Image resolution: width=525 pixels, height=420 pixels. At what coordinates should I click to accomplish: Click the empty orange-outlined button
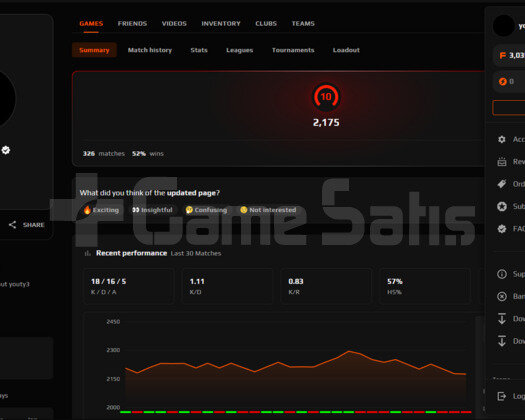point(509,108)
